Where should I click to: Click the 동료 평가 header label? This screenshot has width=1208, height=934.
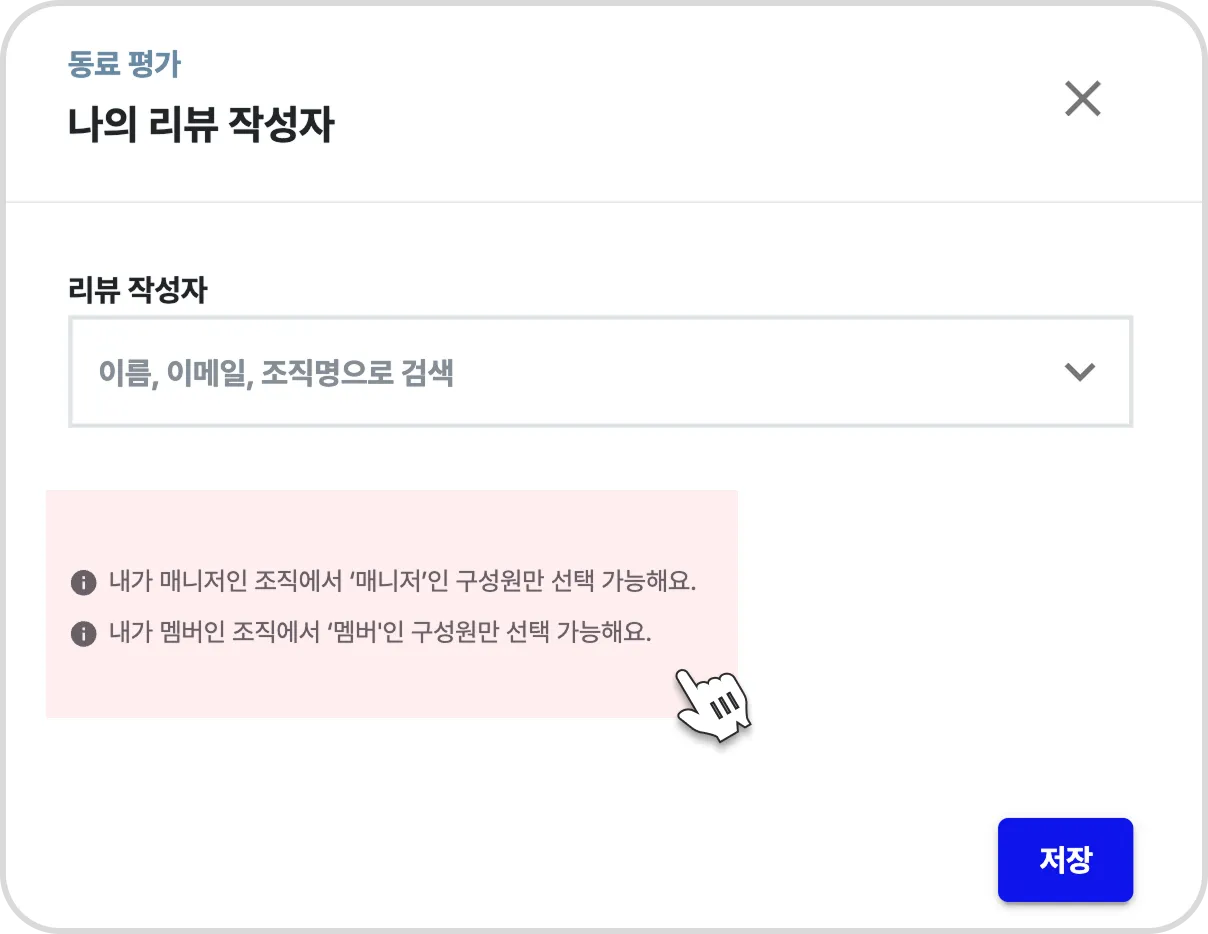coord(124,65)
